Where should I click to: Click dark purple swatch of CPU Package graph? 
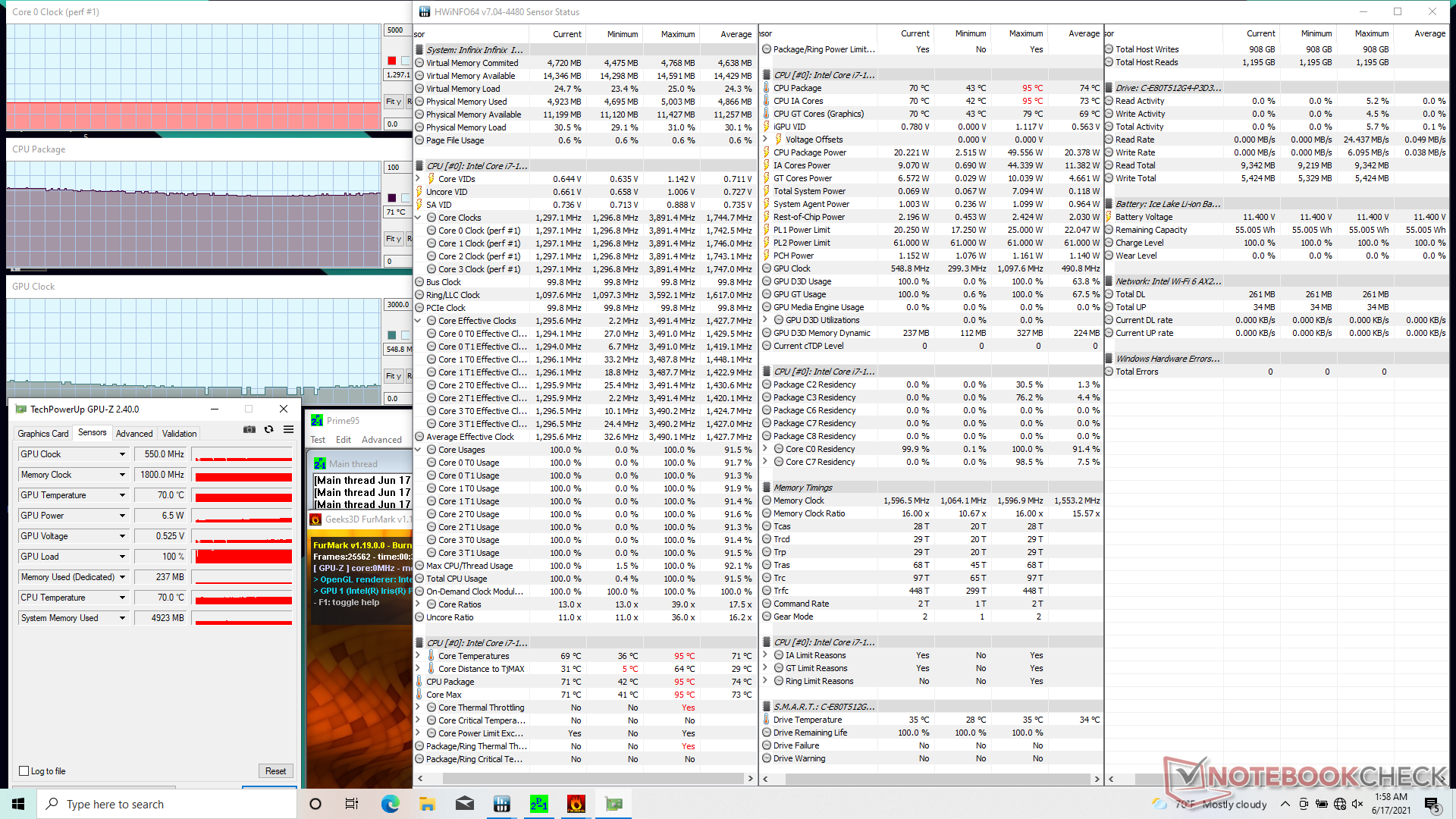click(x=392, y=198)
